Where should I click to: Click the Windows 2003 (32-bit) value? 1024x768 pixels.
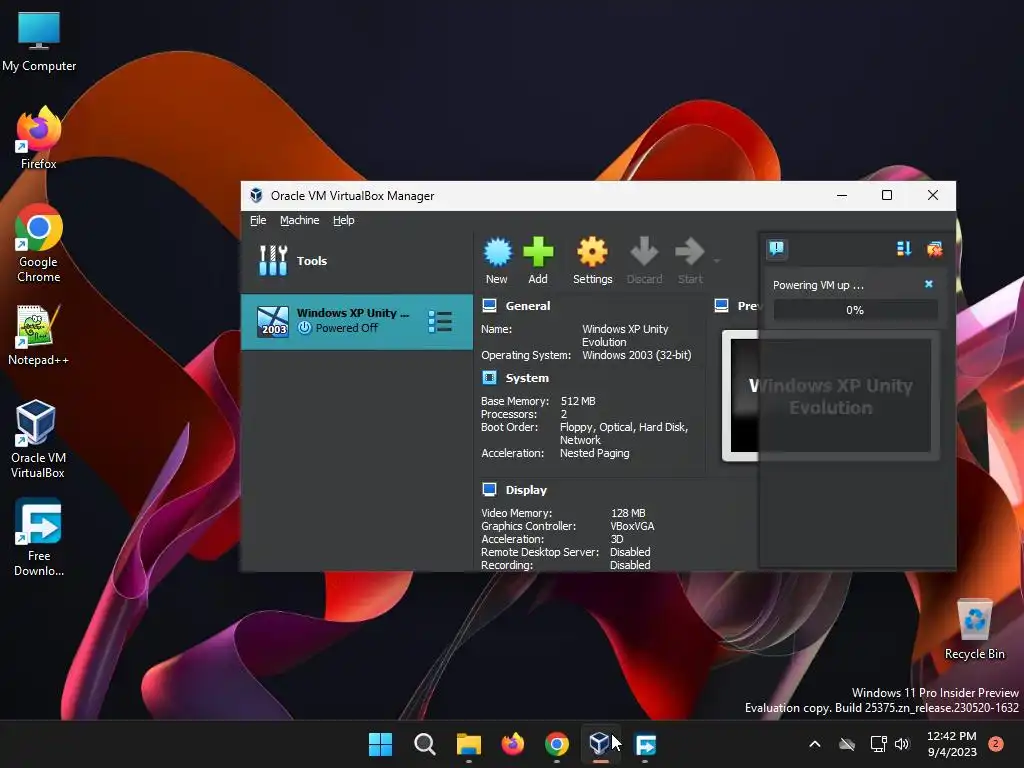coord(637,355)
